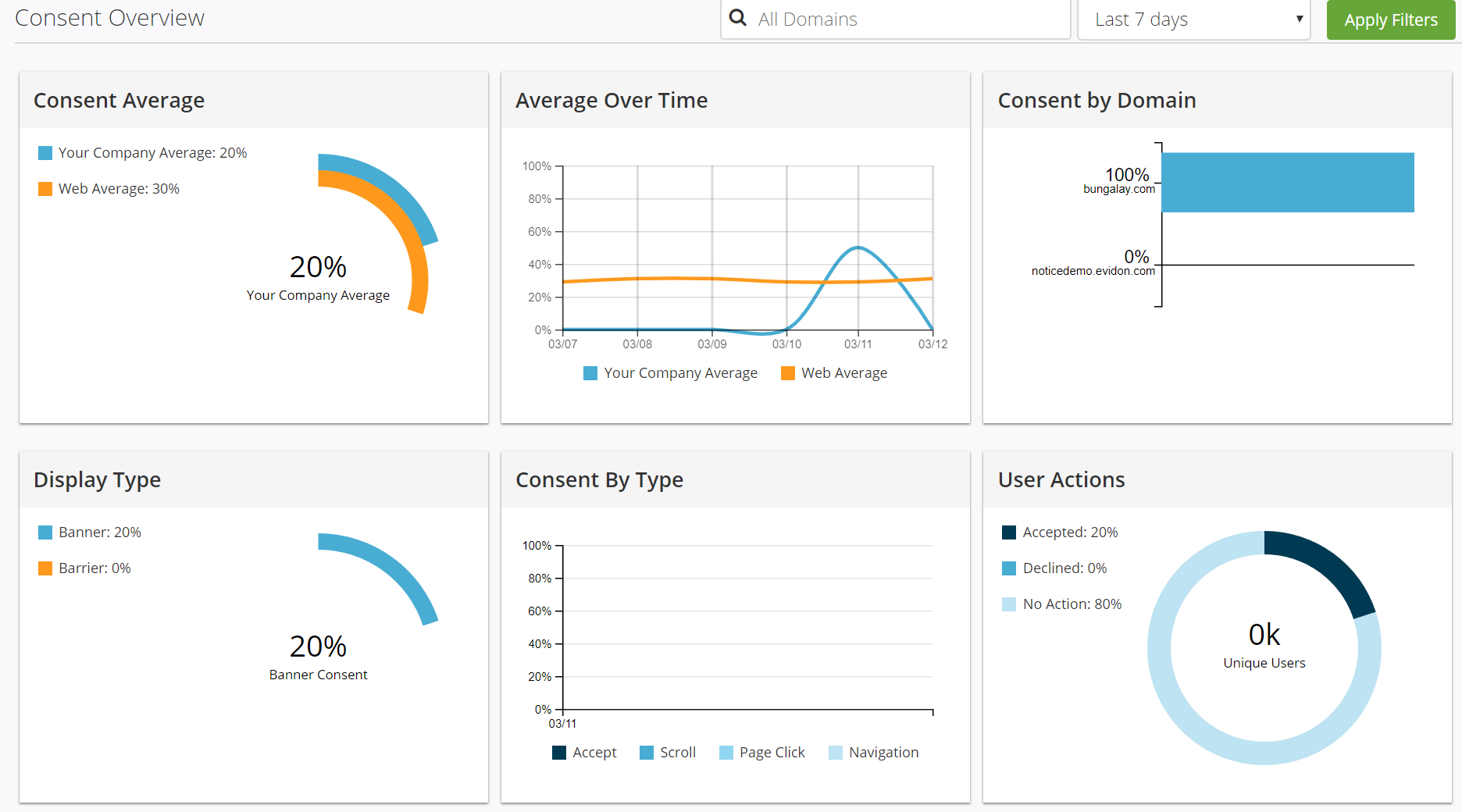Click the bungalay.com domain label
Image resolution: width=1462 pixels, height=812 pixels.
(x=1119, y=188)
